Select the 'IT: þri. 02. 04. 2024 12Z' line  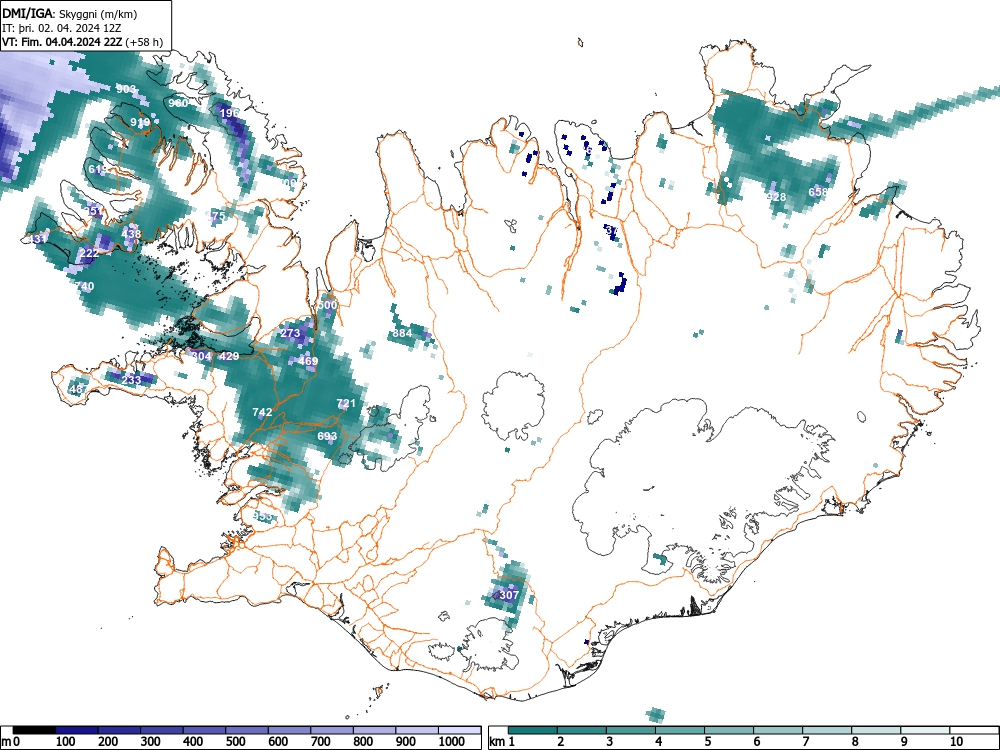tap(62, 28)
